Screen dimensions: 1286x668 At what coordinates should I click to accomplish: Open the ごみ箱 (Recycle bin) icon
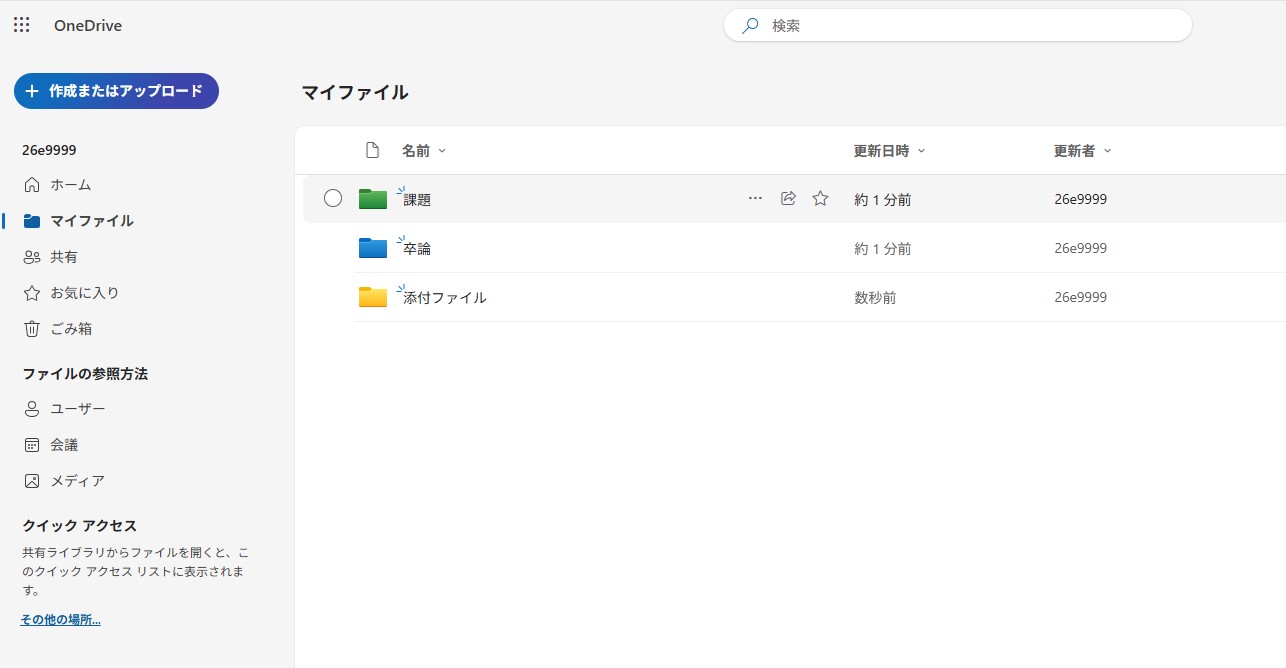(x=32, y=328)
